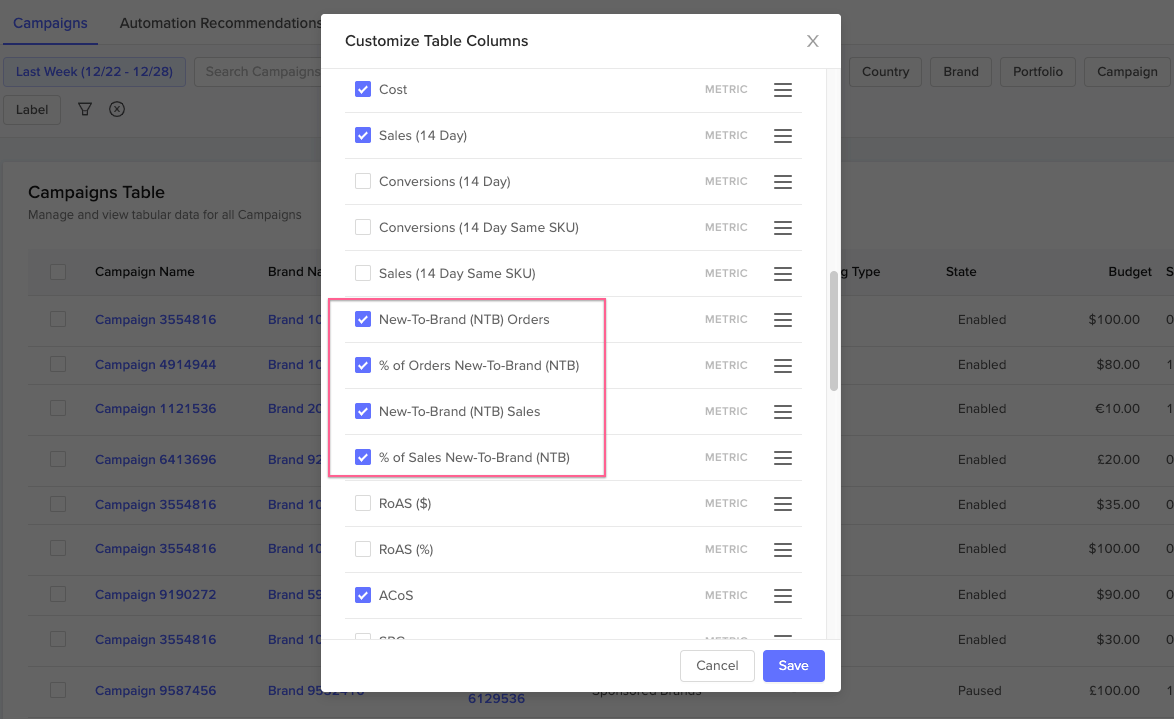Select row checkbox for Campaign 4914944

click(58, 364)
